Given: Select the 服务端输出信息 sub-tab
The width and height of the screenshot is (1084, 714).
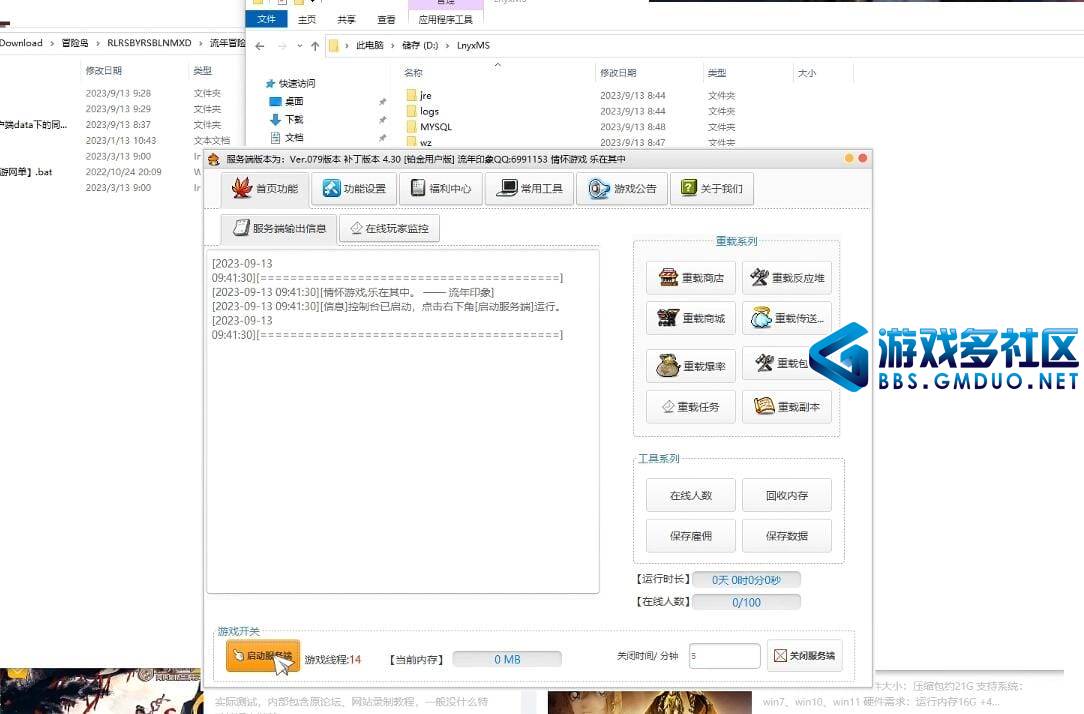Looking at the screenshot, I should [x=279, y=228].
